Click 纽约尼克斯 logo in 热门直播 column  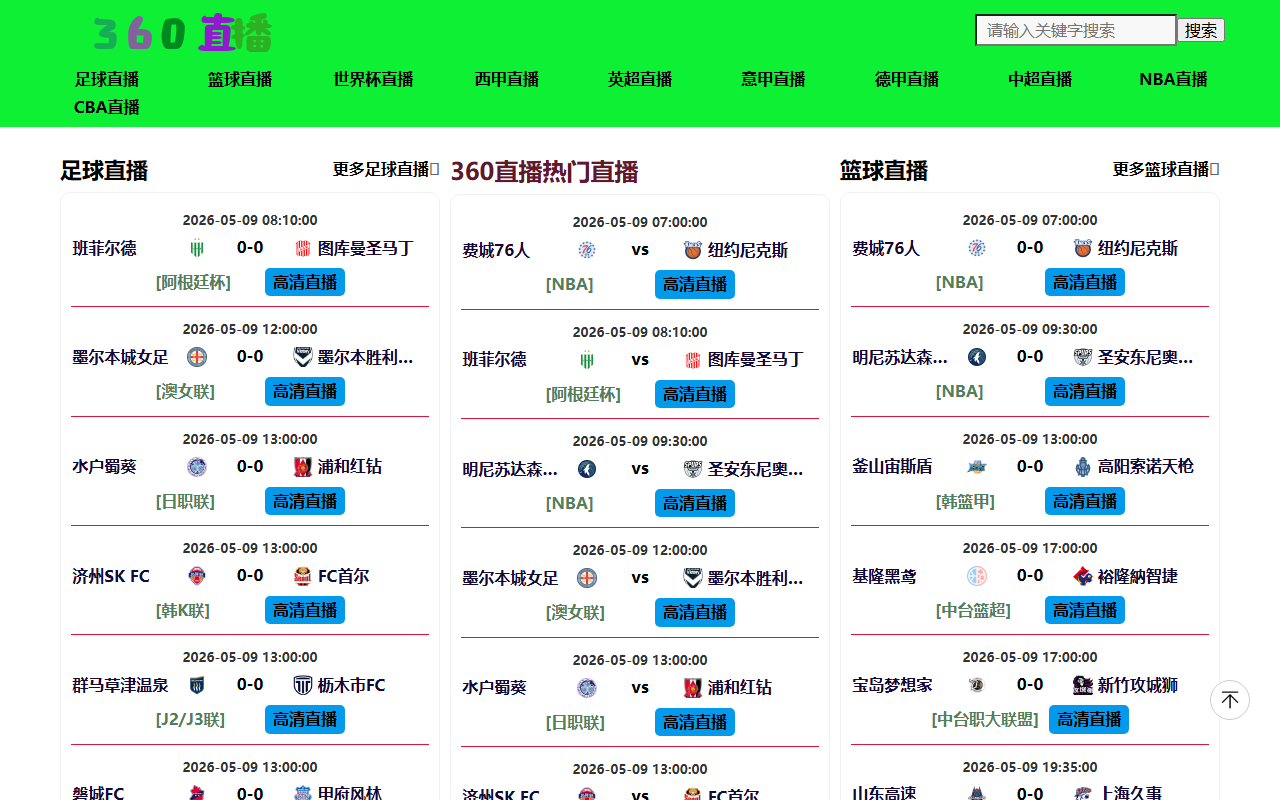coord(693,250)
